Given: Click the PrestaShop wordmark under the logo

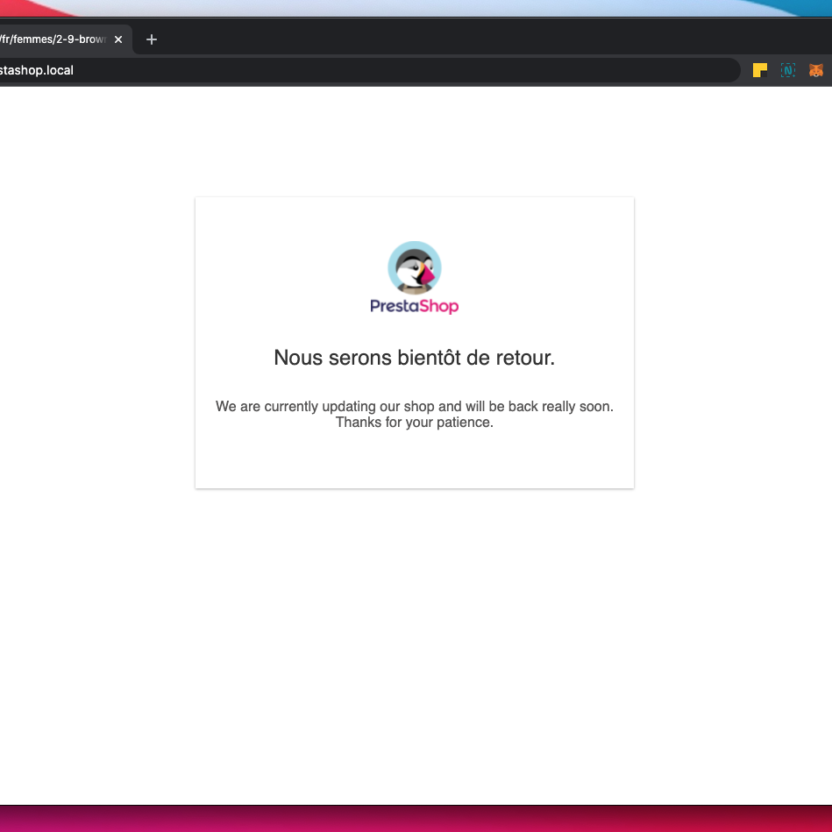Looking at the screenshot, I should pyautogui.click(x=414, y=306).
